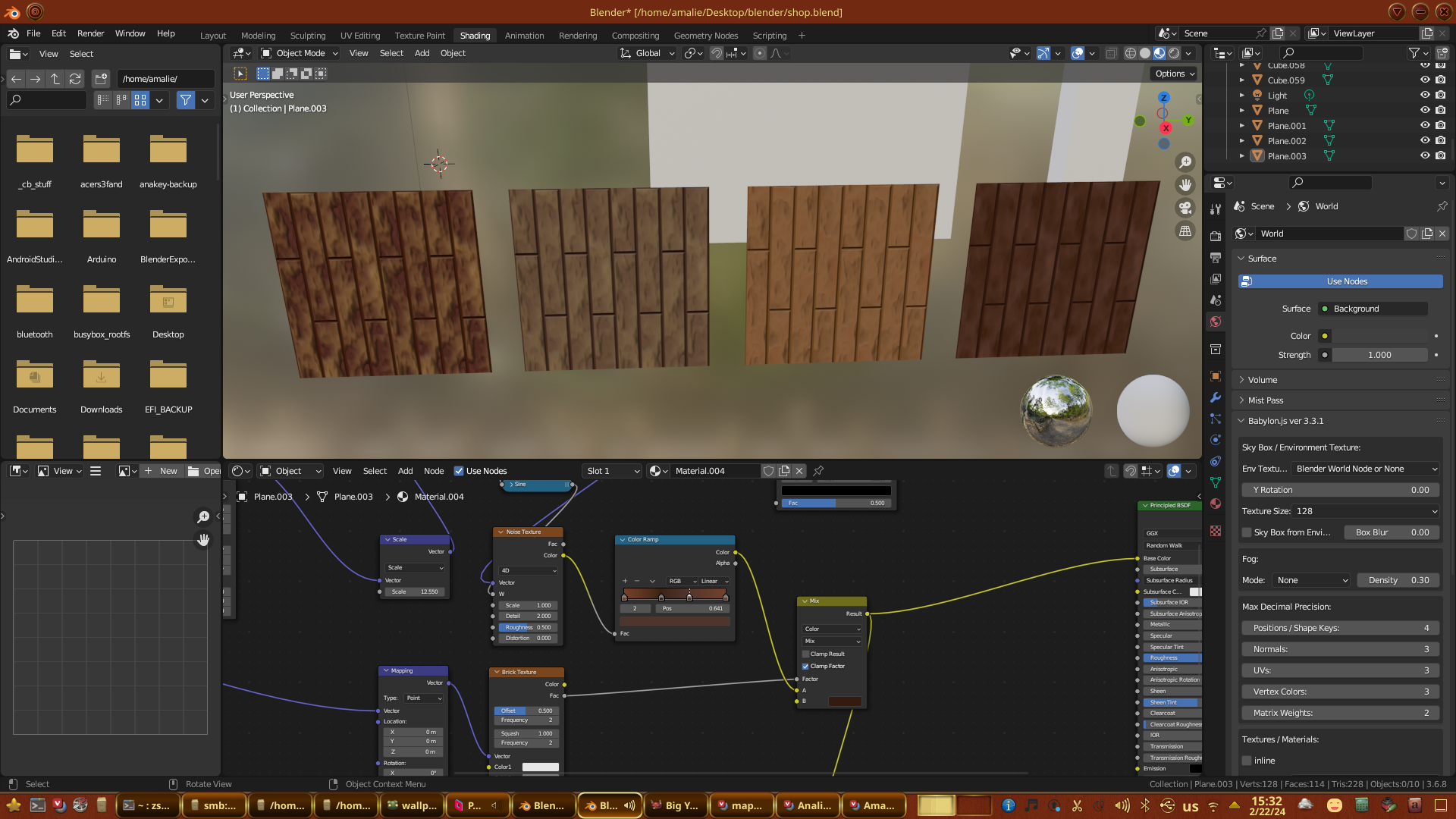Toggle perspective/orthographic grid icon
This screenshot has width=1456, height=819.
pos(1185,231)
